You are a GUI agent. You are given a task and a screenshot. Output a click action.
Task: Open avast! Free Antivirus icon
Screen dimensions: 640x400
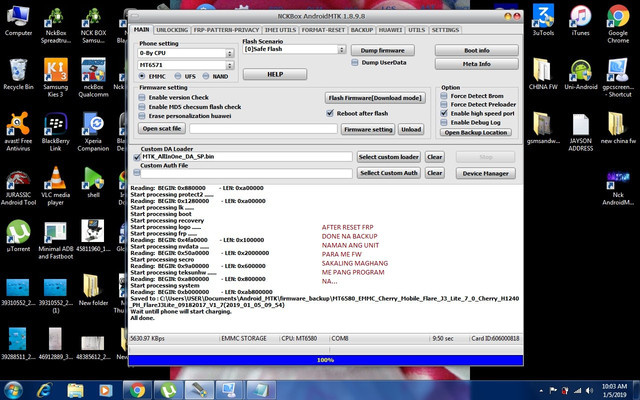pyautogui.click(x=18, y=131)
